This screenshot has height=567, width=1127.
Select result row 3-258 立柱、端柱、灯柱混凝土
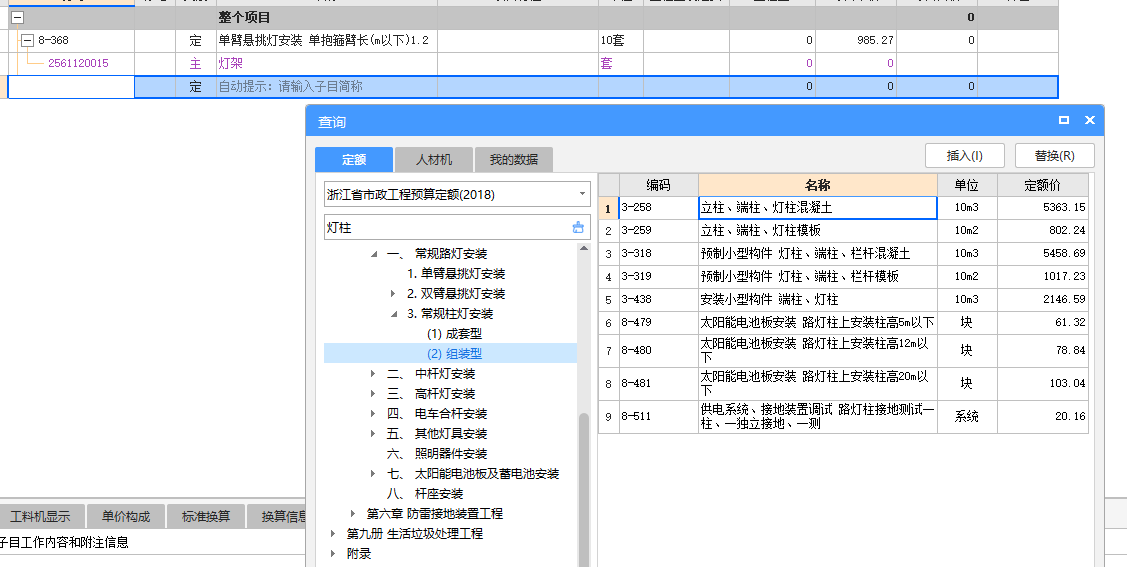(844, 208)
